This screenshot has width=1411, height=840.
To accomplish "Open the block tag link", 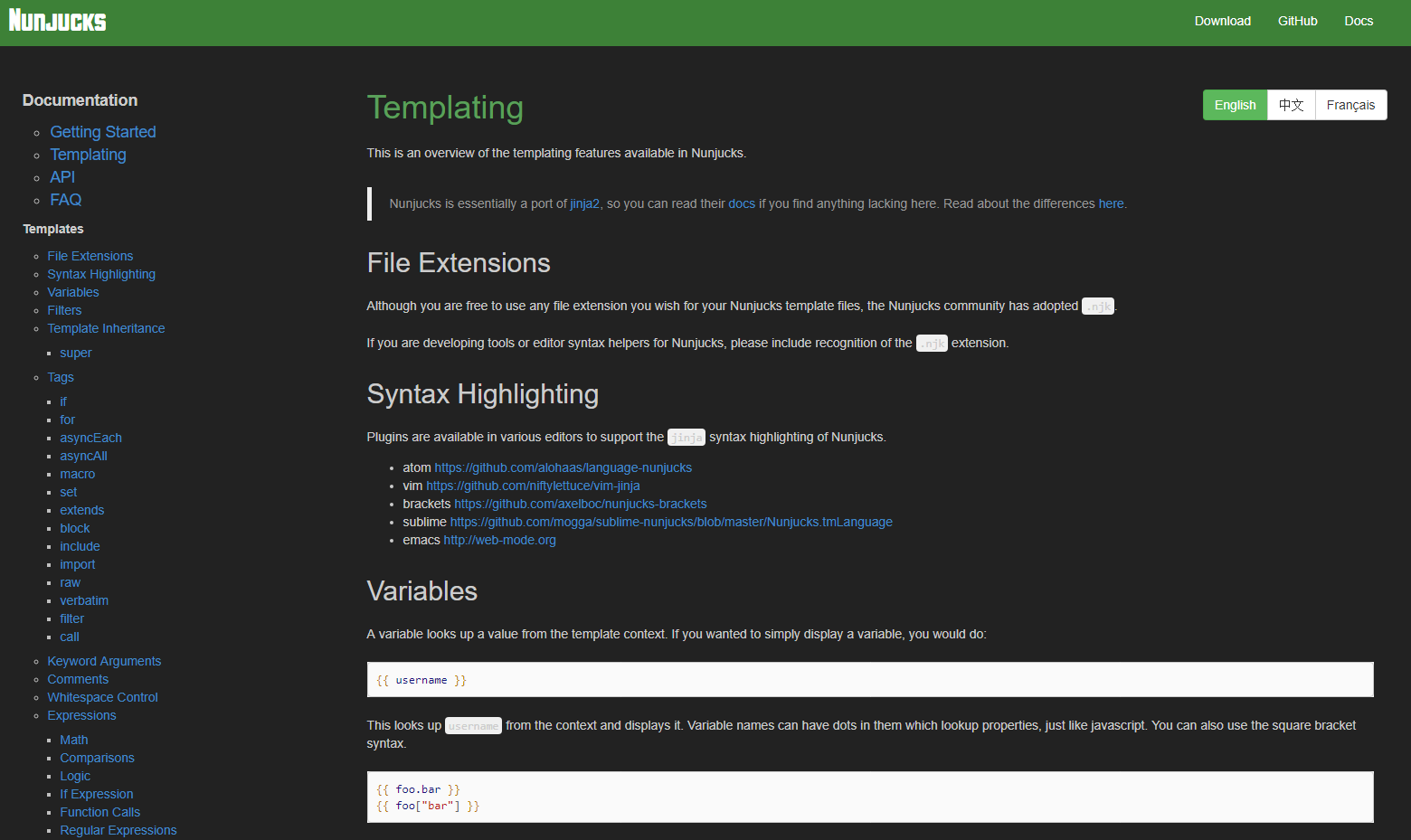I will 75,528.
